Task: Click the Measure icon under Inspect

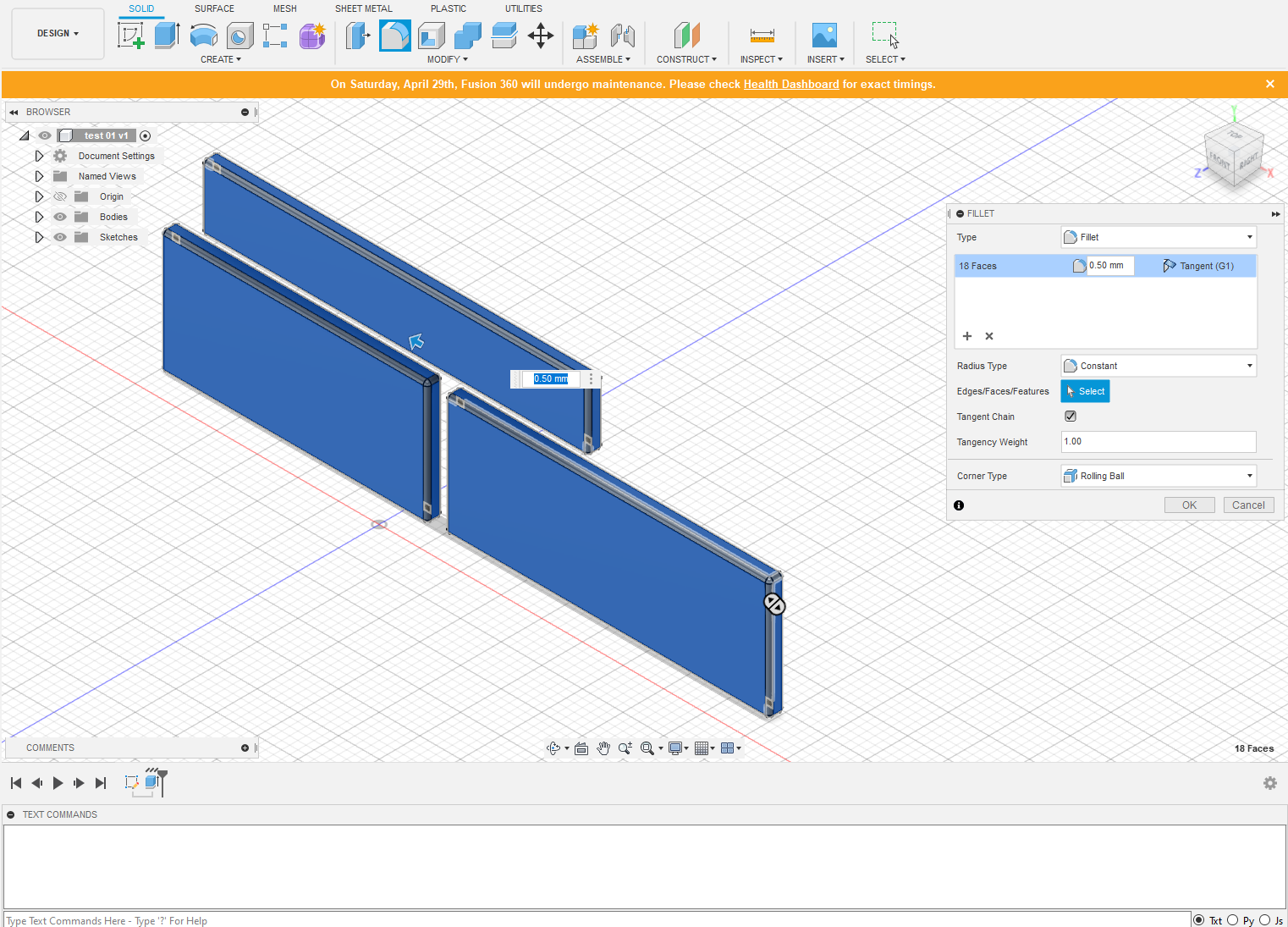Action: [762, 36]
